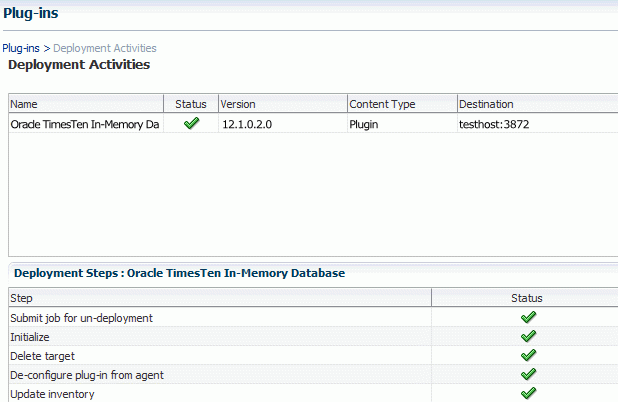The height and width of the screenshot is (402, 618).
Task: Click the green checkmark status of Oracle TimesTen row
Action: coord(192,123)
